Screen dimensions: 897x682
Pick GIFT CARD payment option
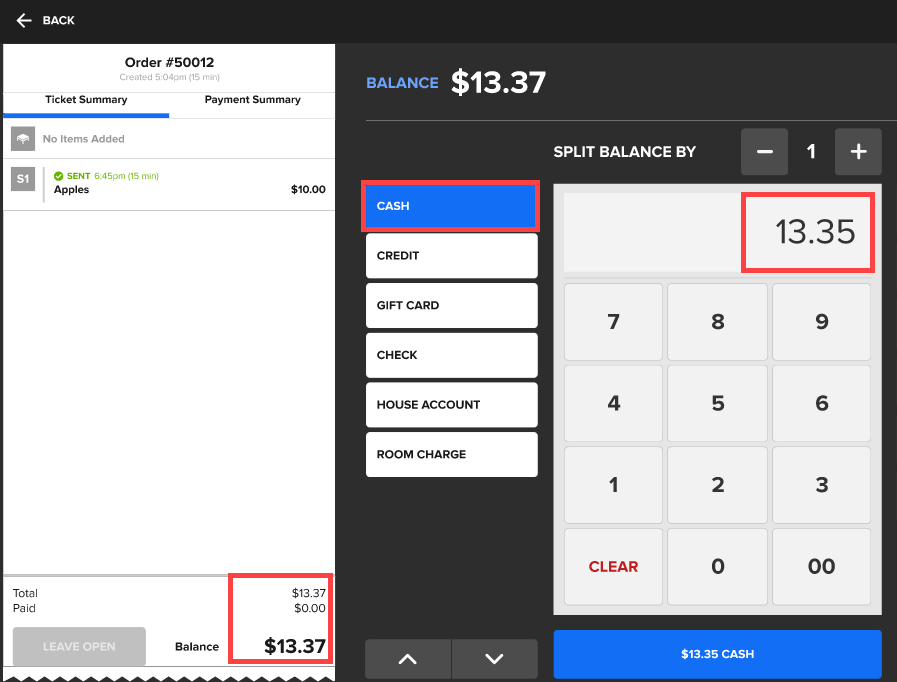click(x=451, y=305)
